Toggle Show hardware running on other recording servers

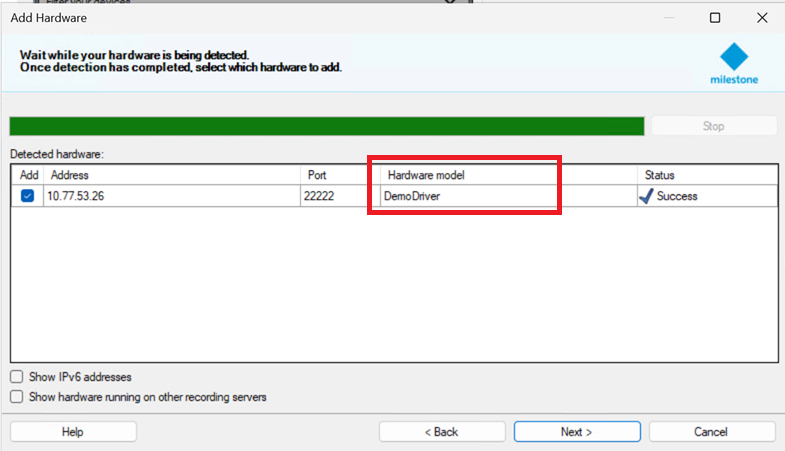click(17, 397)
